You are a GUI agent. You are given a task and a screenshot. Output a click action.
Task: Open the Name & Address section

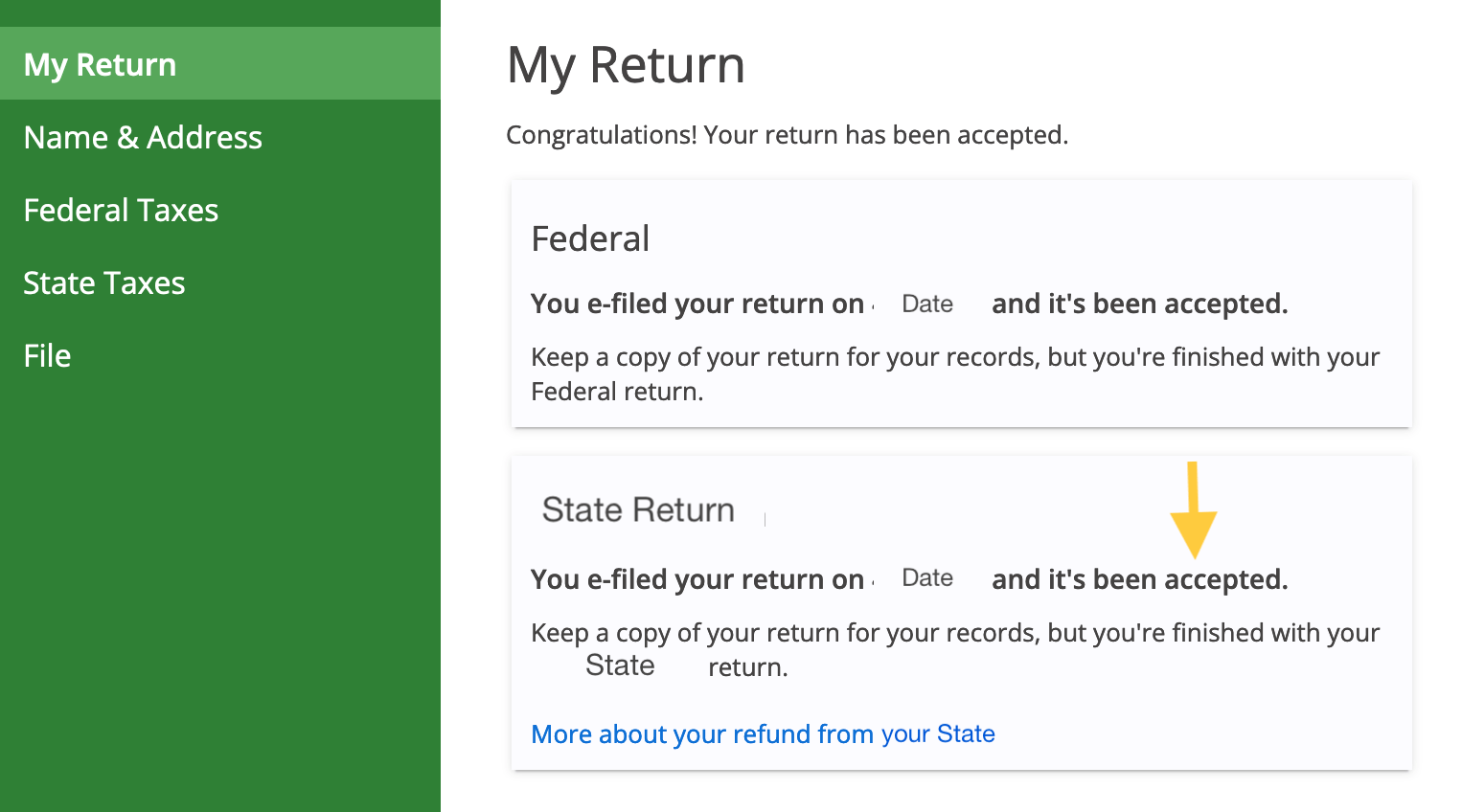143,137
